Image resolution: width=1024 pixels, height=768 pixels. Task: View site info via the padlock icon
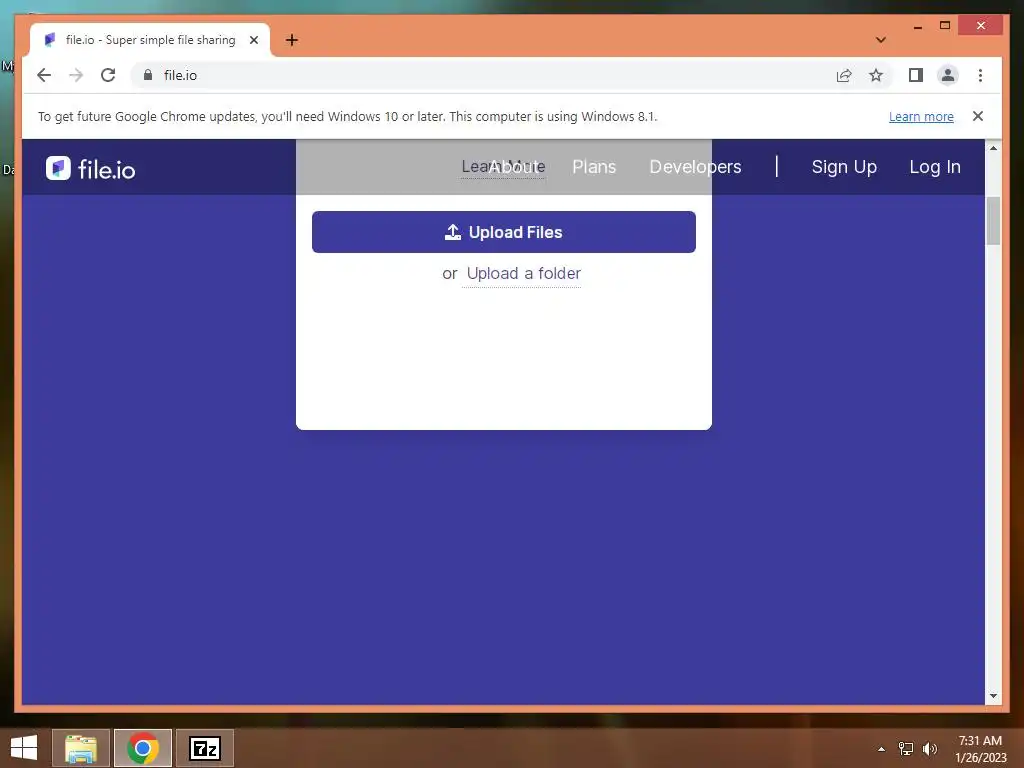coord(148,75)
